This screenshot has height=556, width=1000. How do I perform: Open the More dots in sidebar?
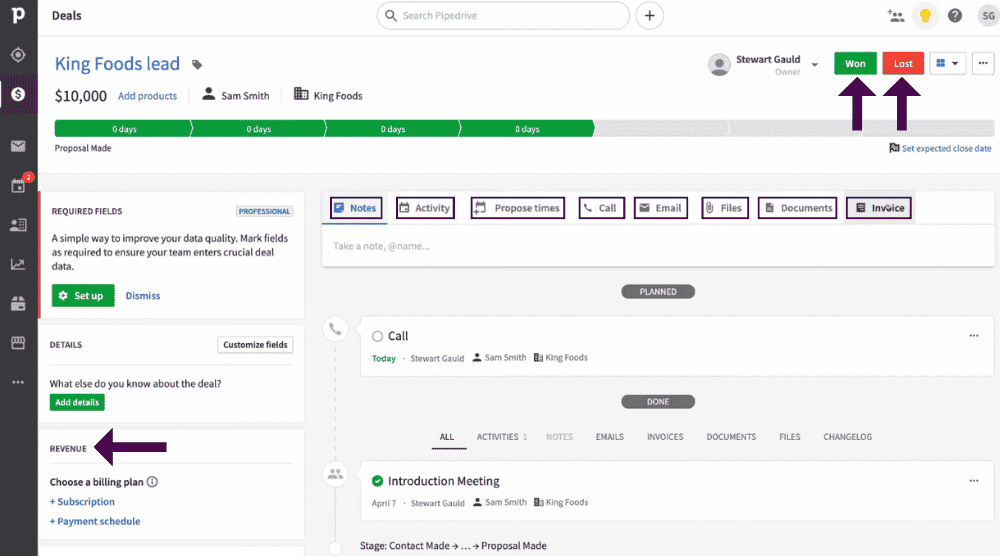click(18, 382)
